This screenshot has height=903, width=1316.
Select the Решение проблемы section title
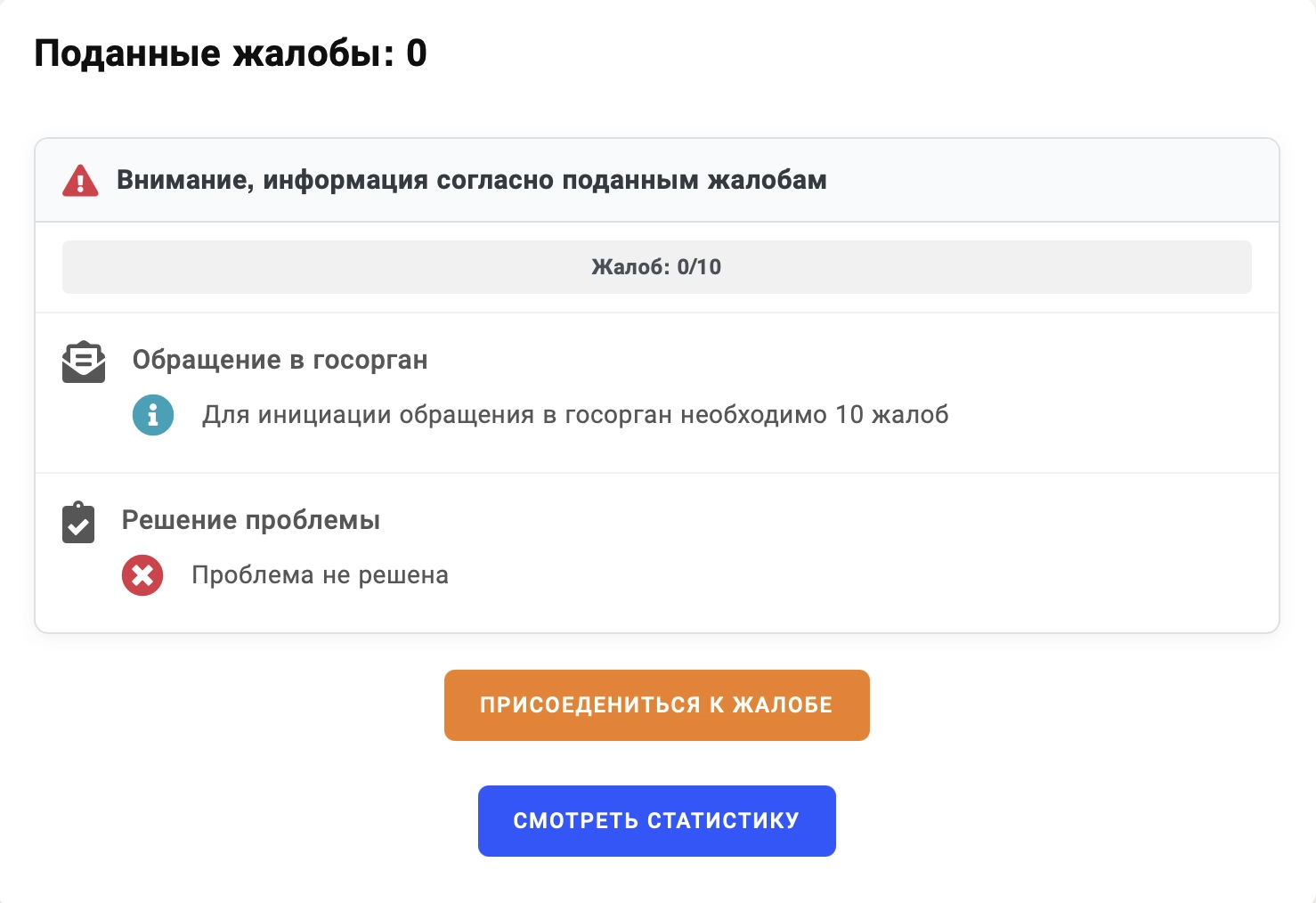(x=250, y=520)
